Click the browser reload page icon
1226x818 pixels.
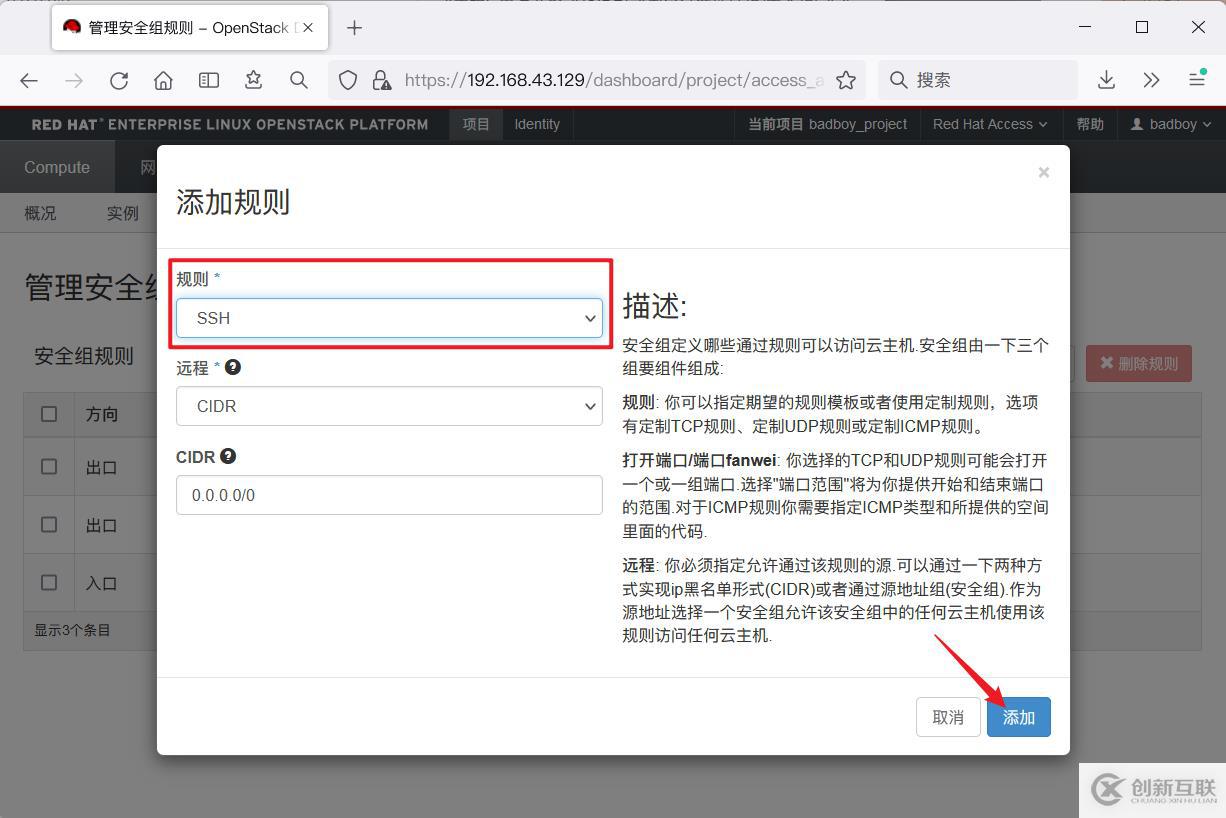coord(119,80)
